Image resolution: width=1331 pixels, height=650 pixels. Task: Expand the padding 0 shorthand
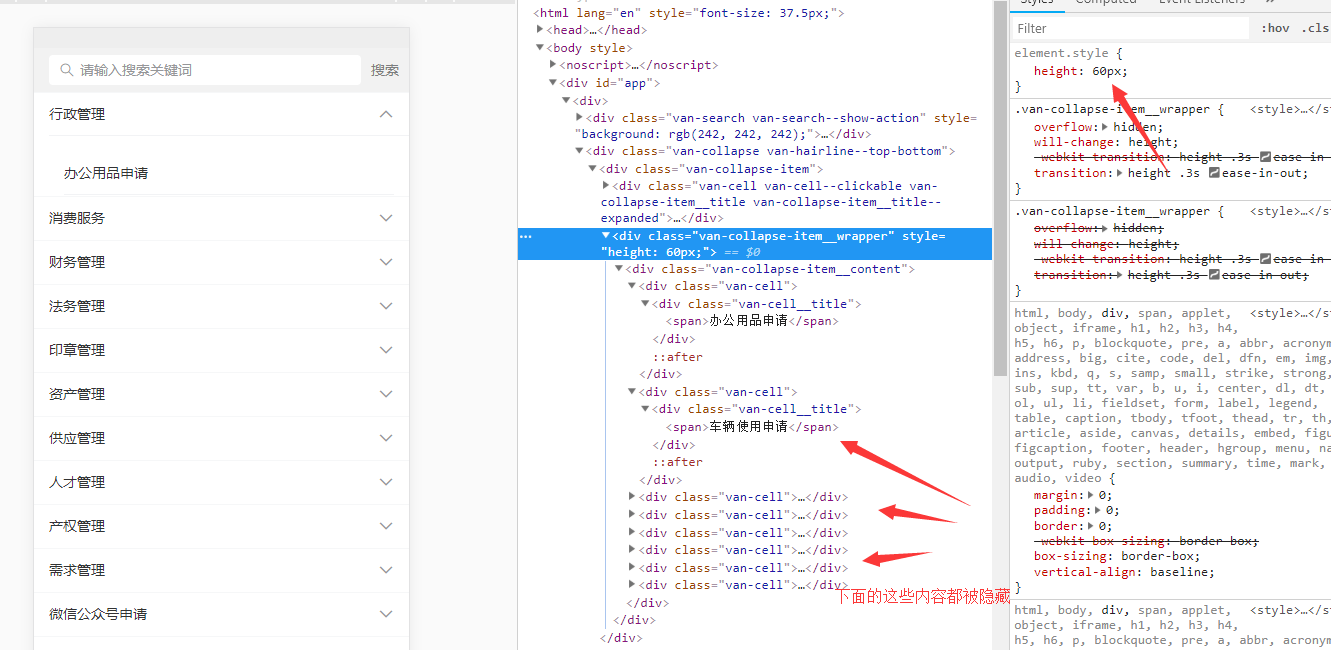tap(1098, 510)
